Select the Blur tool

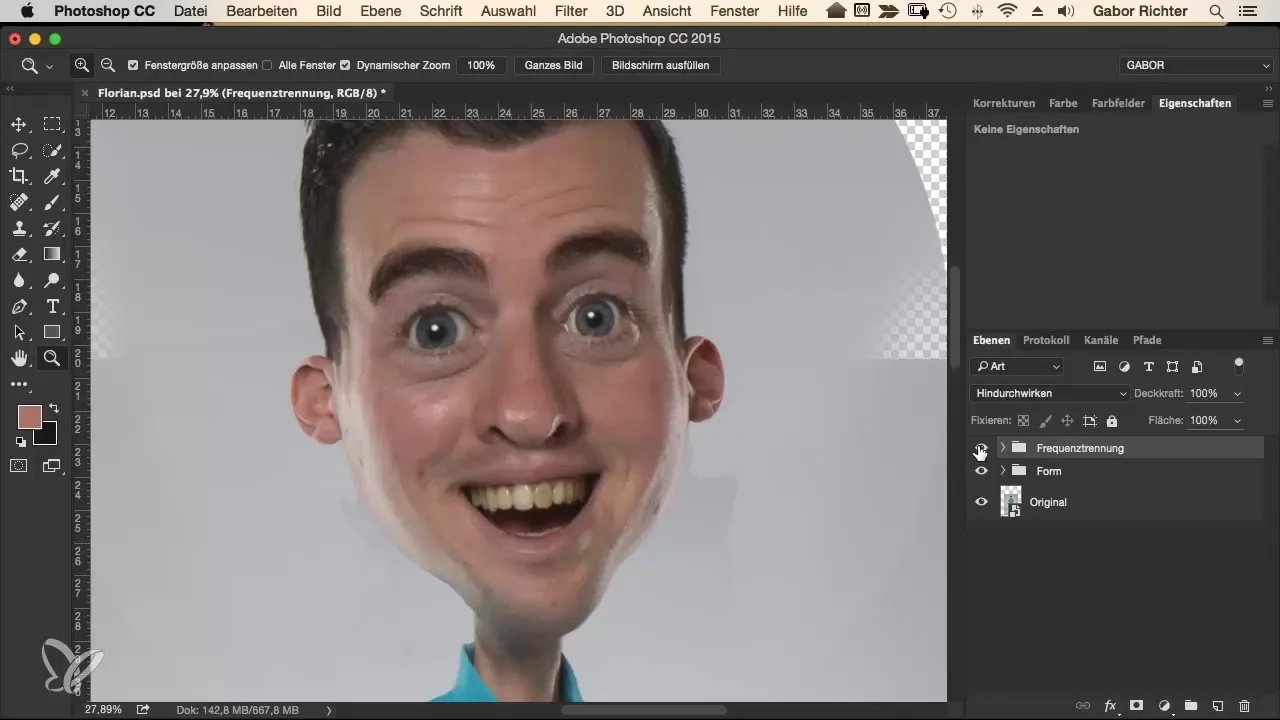[x=18, y=281]
